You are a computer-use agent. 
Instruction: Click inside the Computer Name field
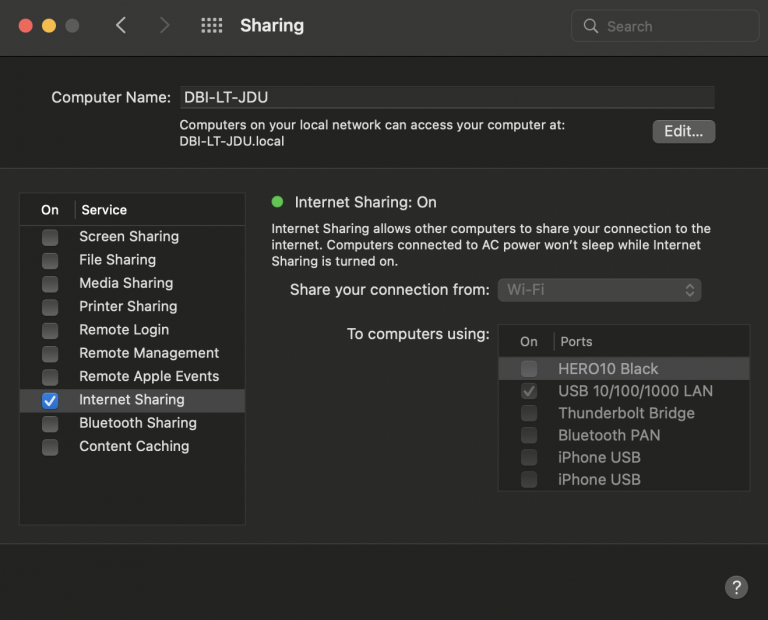(x=446, y=98)
